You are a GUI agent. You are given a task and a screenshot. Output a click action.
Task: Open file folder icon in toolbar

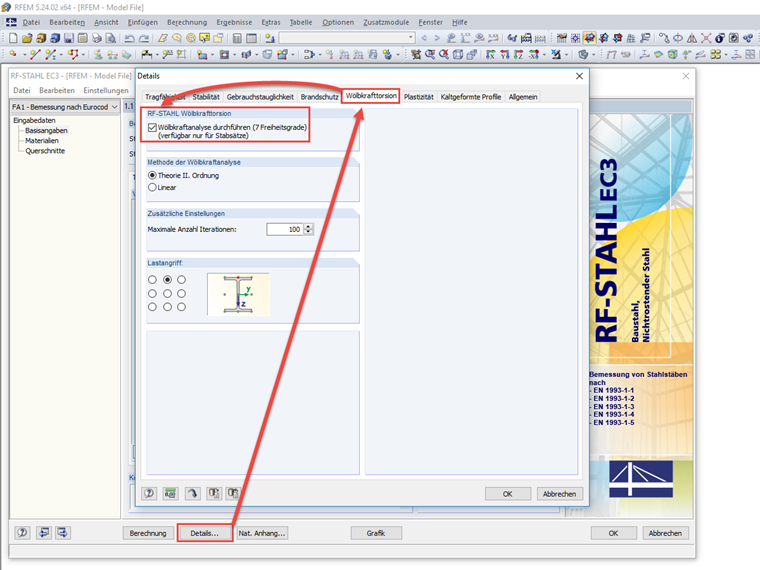tap(27, 38)
